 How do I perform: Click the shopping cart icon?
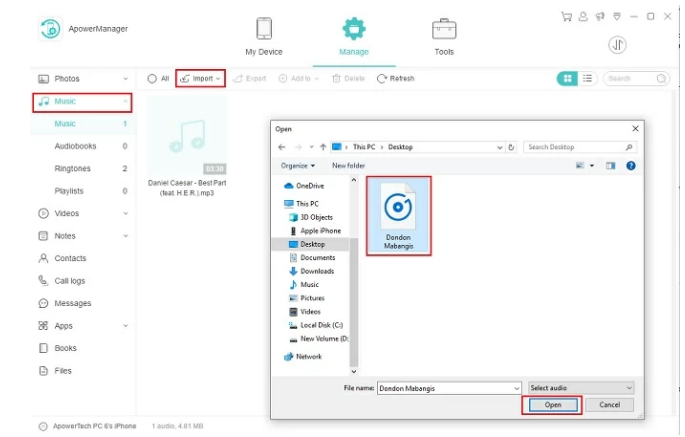(x=566, y=16)
